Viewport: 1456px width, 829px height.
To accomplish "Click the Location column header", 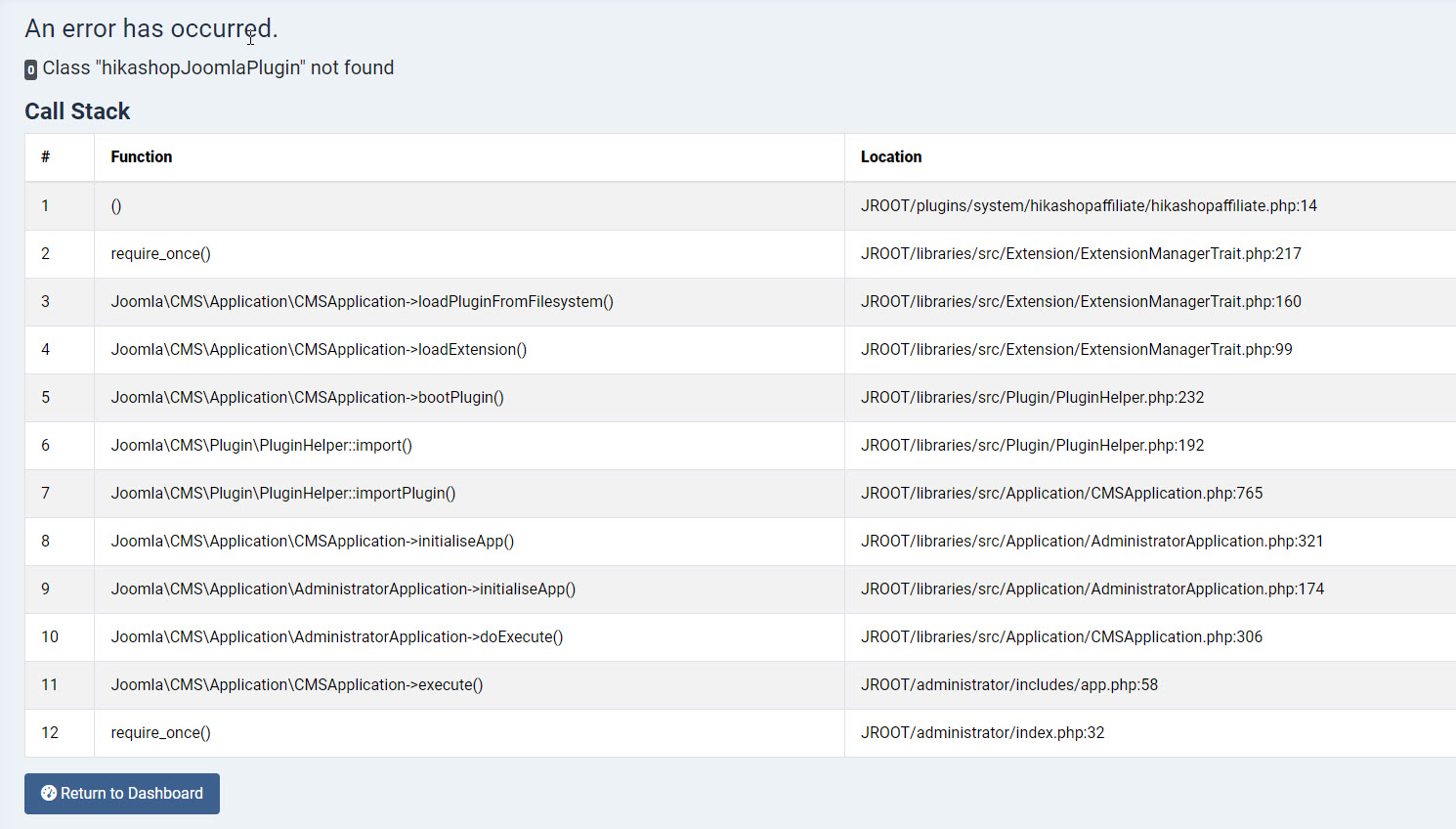I will click(x=891, y=157).
